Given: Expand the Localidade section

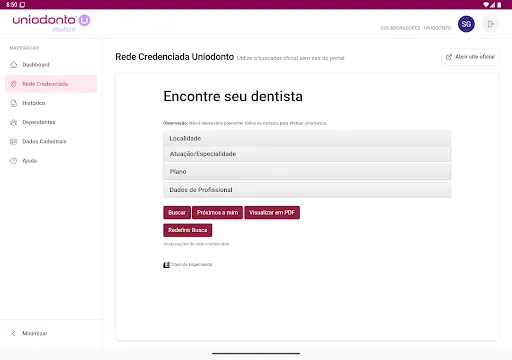Looking at the screenshot, I should point(307,138).
